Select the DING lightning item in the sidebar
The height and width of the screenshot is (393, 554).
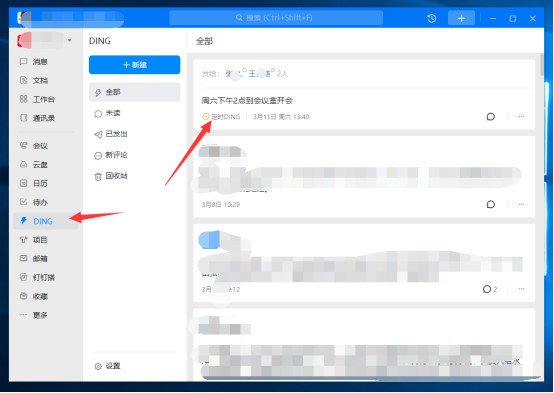(45, 221)
